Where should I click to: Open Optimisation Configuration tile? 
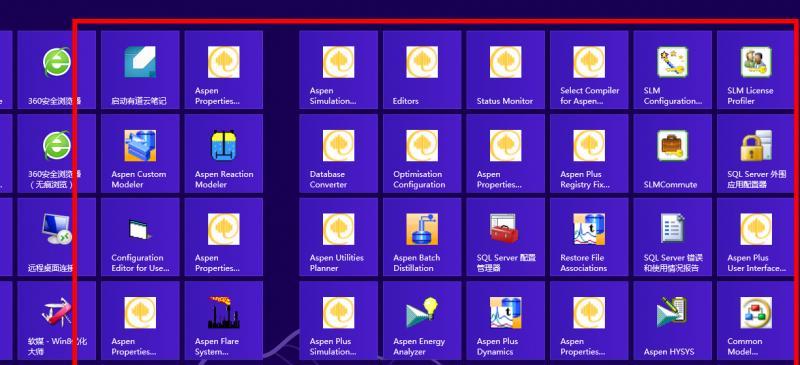422,153
